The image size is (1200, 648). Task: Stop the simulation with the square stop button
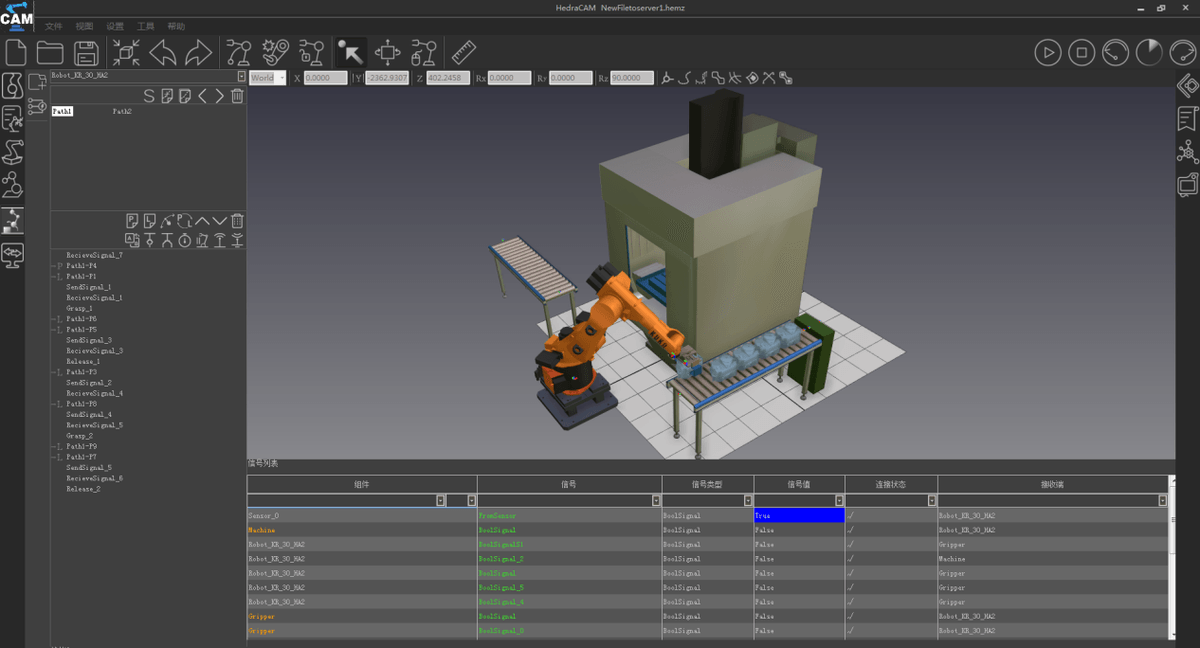[x=1081, y=53]
